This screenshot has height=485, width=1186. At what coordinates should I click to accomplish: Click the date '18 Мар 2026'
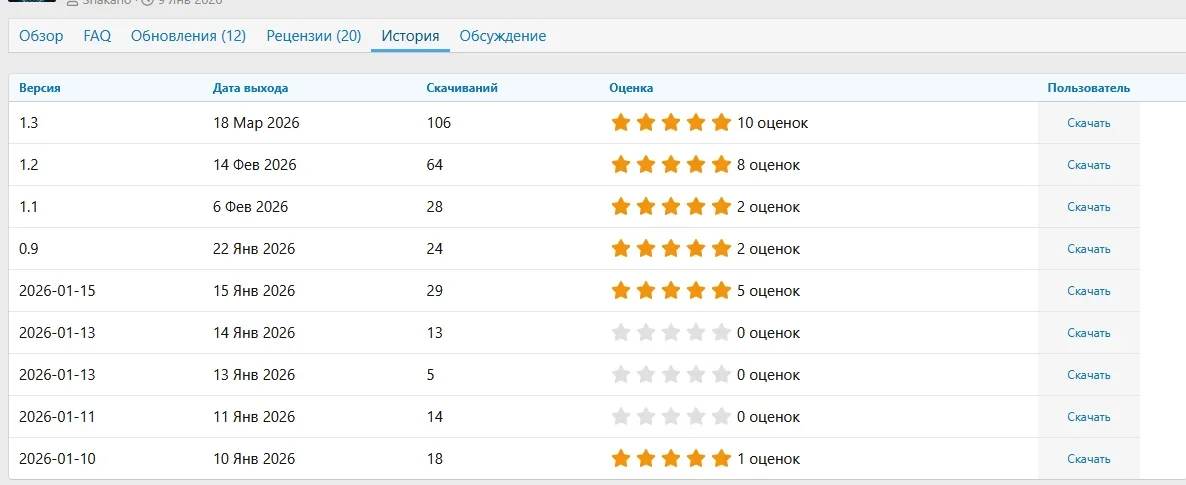click(256, 123)
